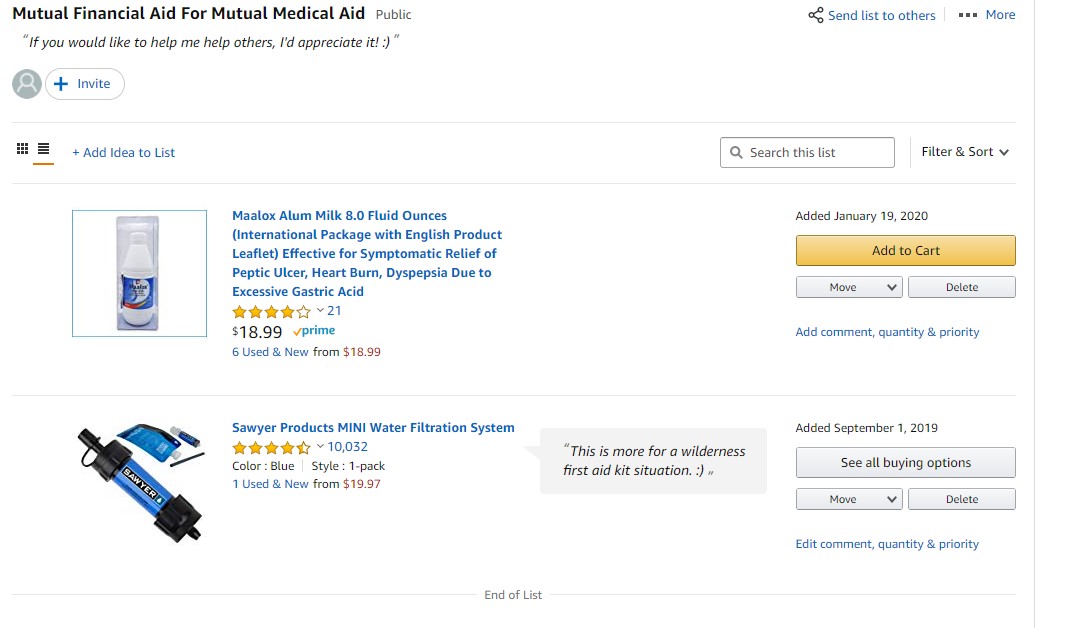
Task: Click the plus Invite button
Action: coord(85,84)
